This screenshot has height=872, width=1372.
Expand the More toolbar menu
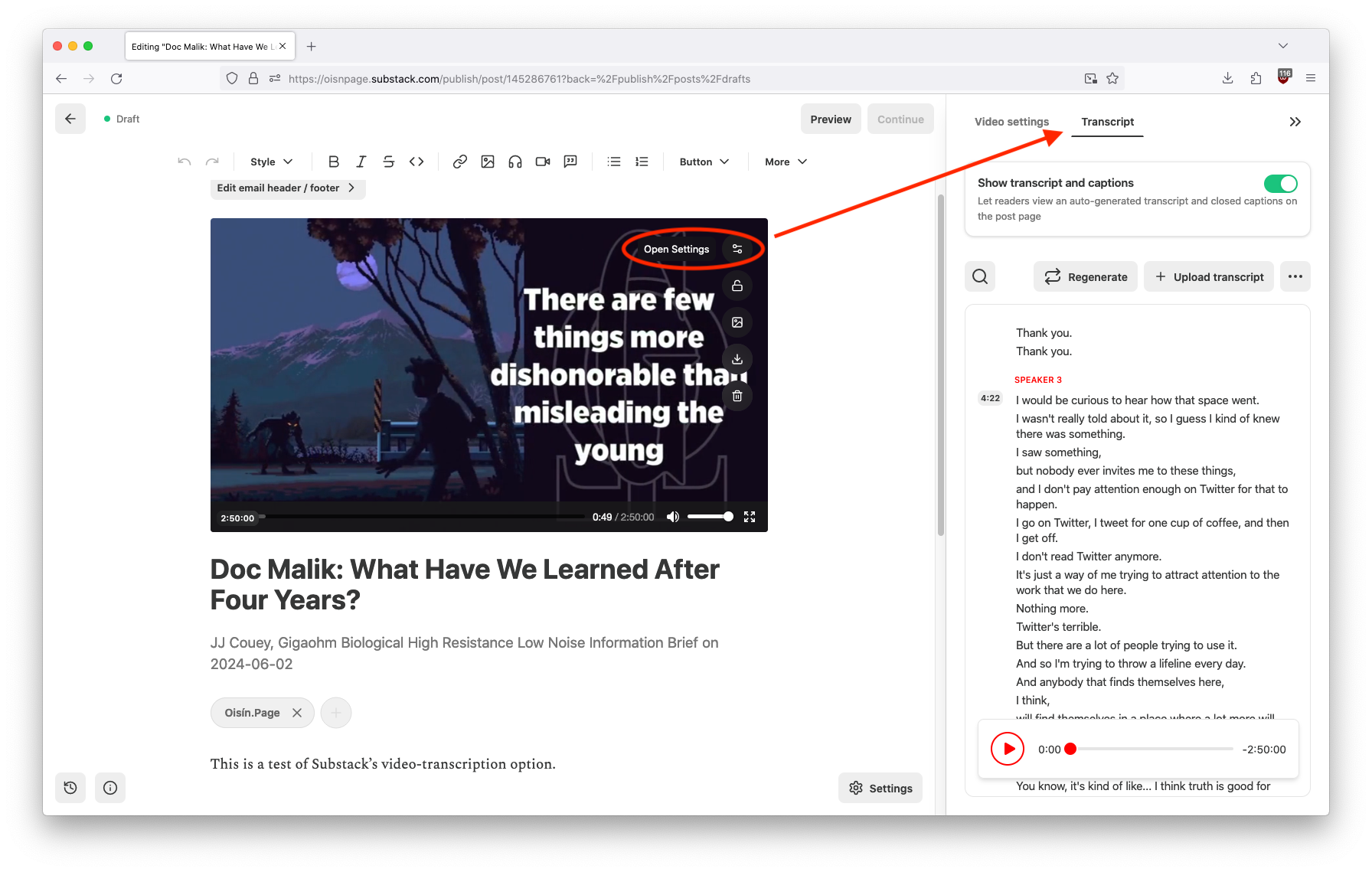point(786,162)
